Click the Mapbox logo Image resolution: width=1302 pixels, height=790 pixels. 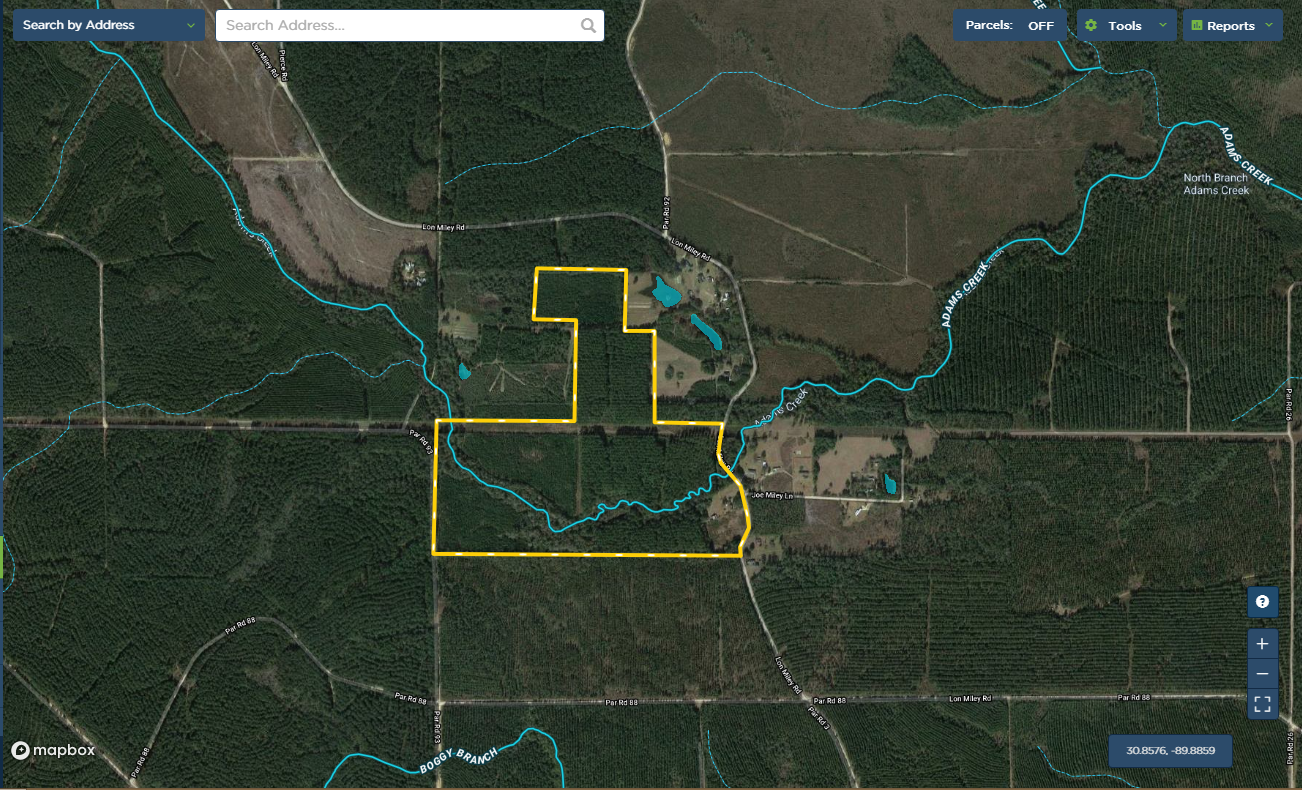coord(54,750)
